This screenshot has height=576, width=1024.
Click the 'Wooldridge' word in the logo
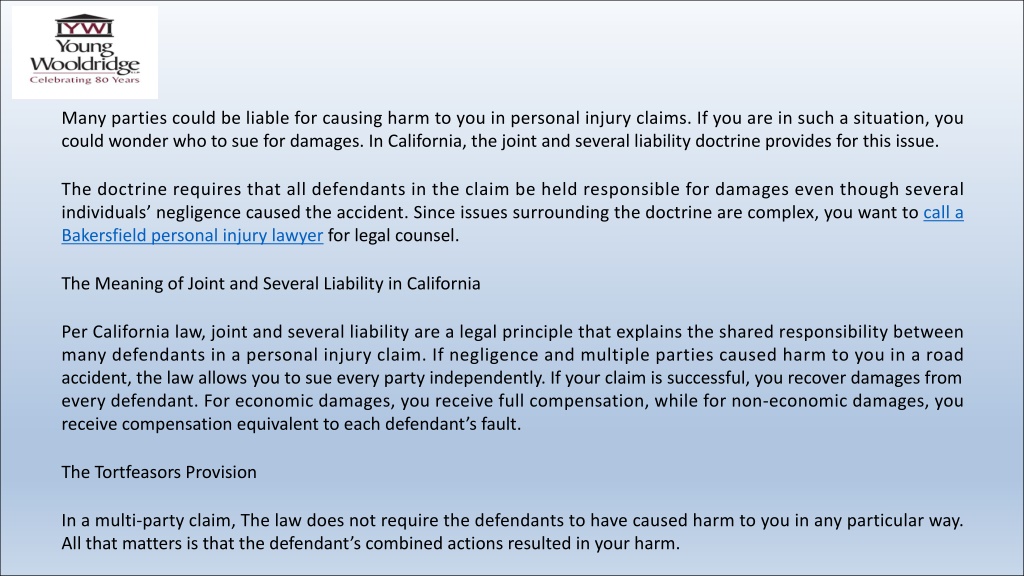coord(84,65)
